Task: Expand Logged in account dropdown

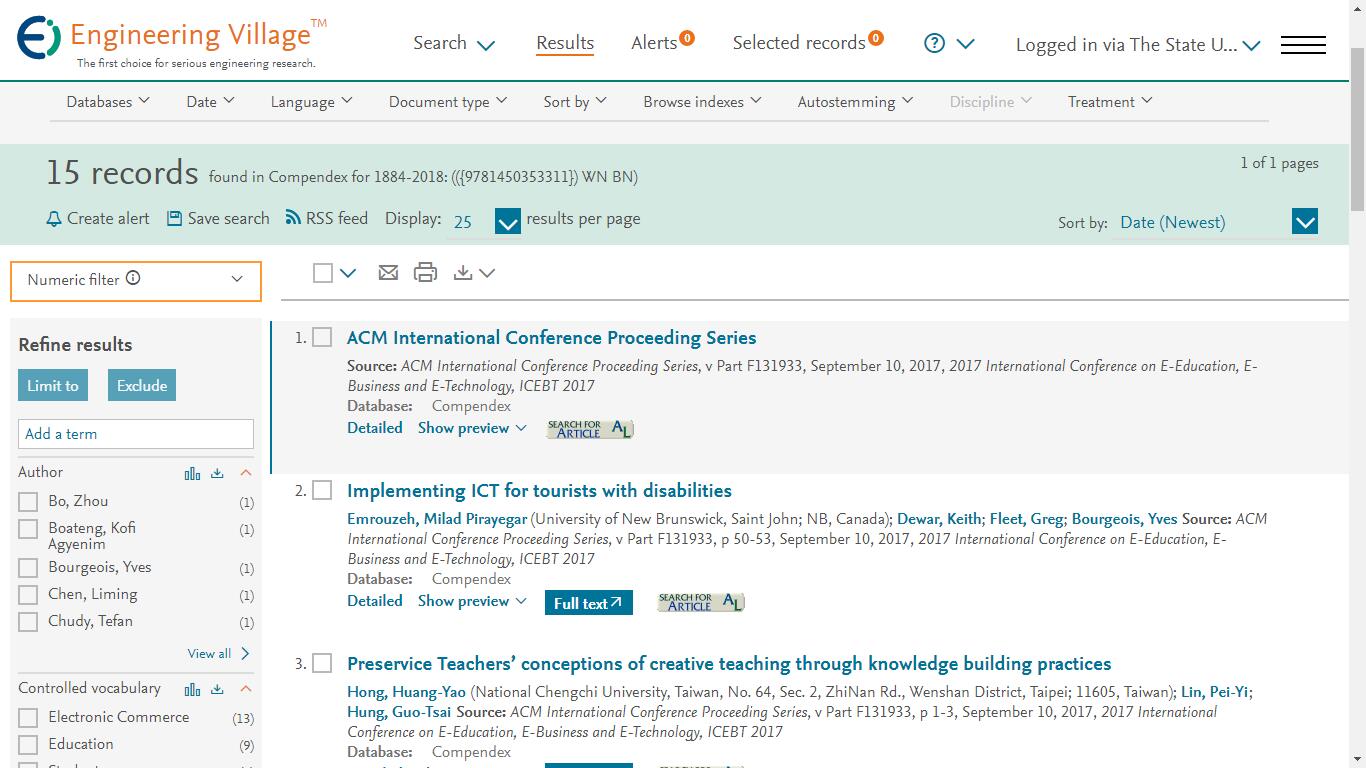Action: [x=1251, y=45]
